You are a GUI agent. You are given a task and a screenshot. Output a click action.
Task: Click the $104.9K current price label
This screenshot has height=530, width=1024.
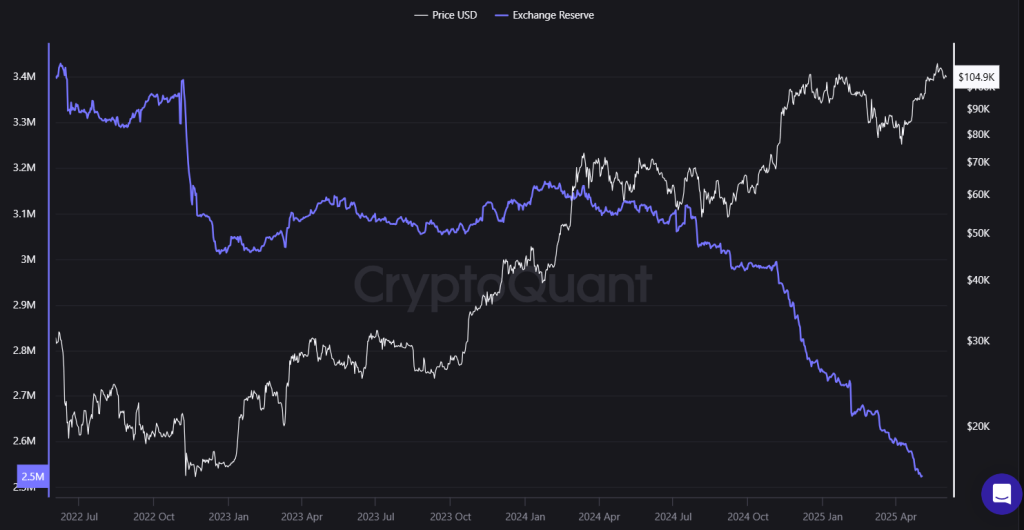(976, 77)
